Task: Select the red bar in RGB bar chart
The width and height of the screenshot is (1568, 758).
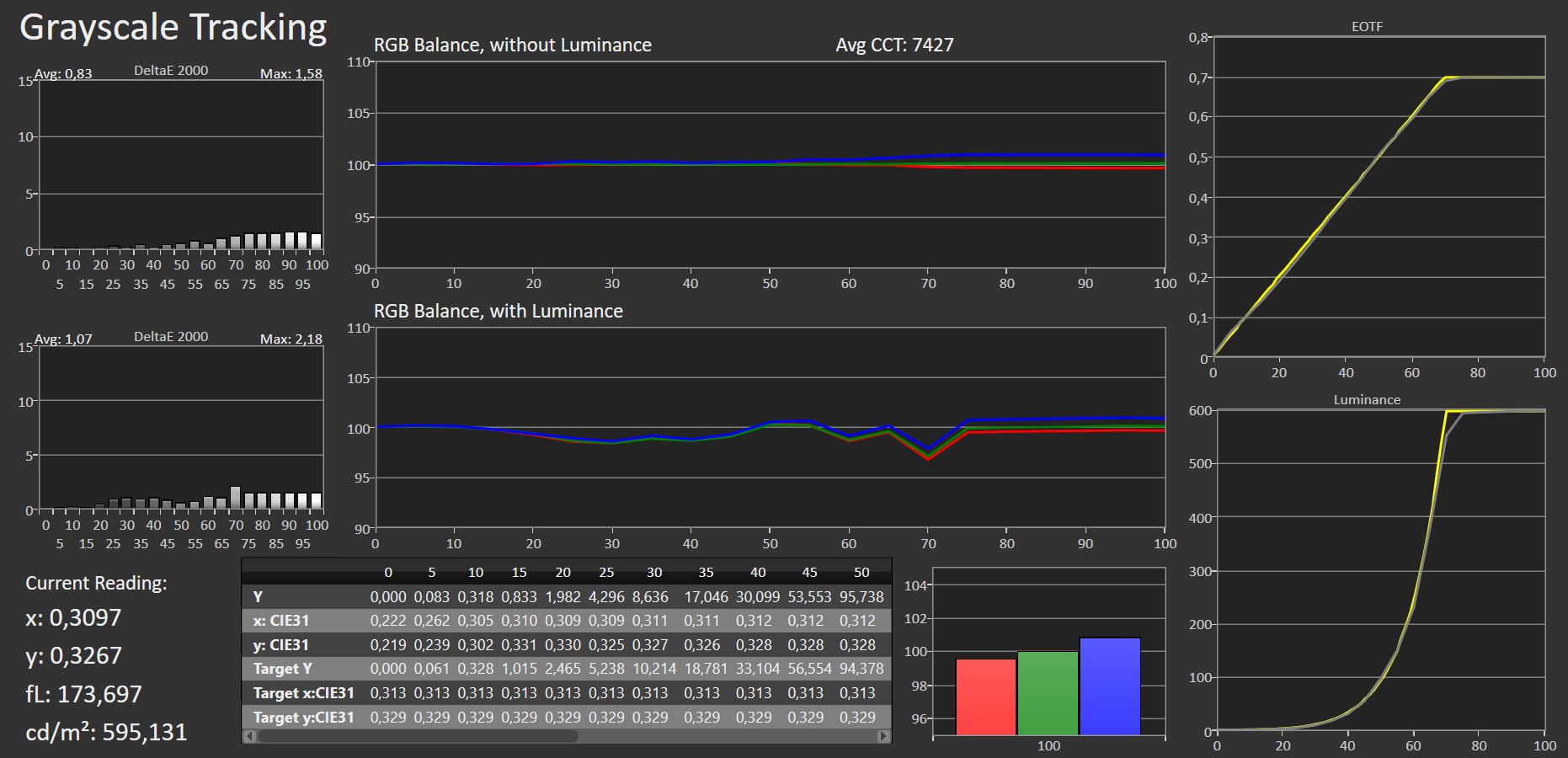Action: [985, 697]
